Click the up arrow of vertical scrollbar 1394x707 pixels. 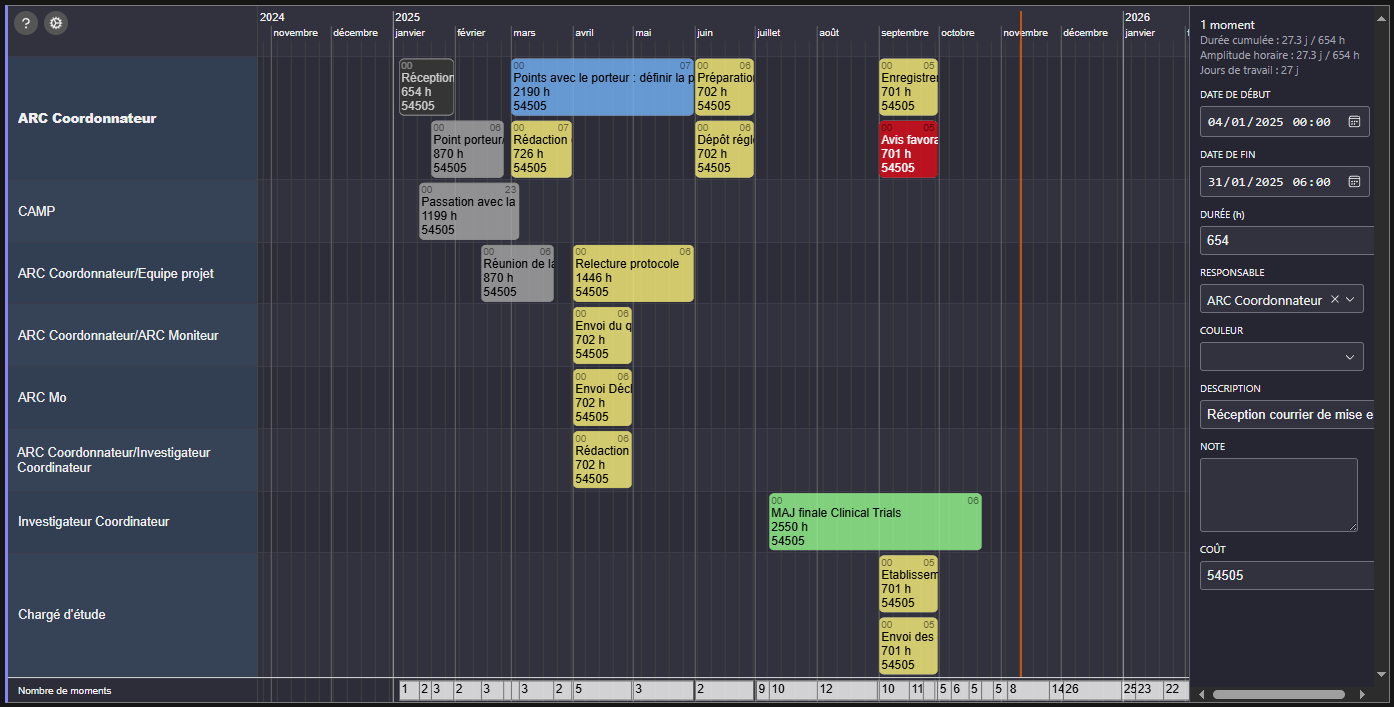coord(1382,14)
